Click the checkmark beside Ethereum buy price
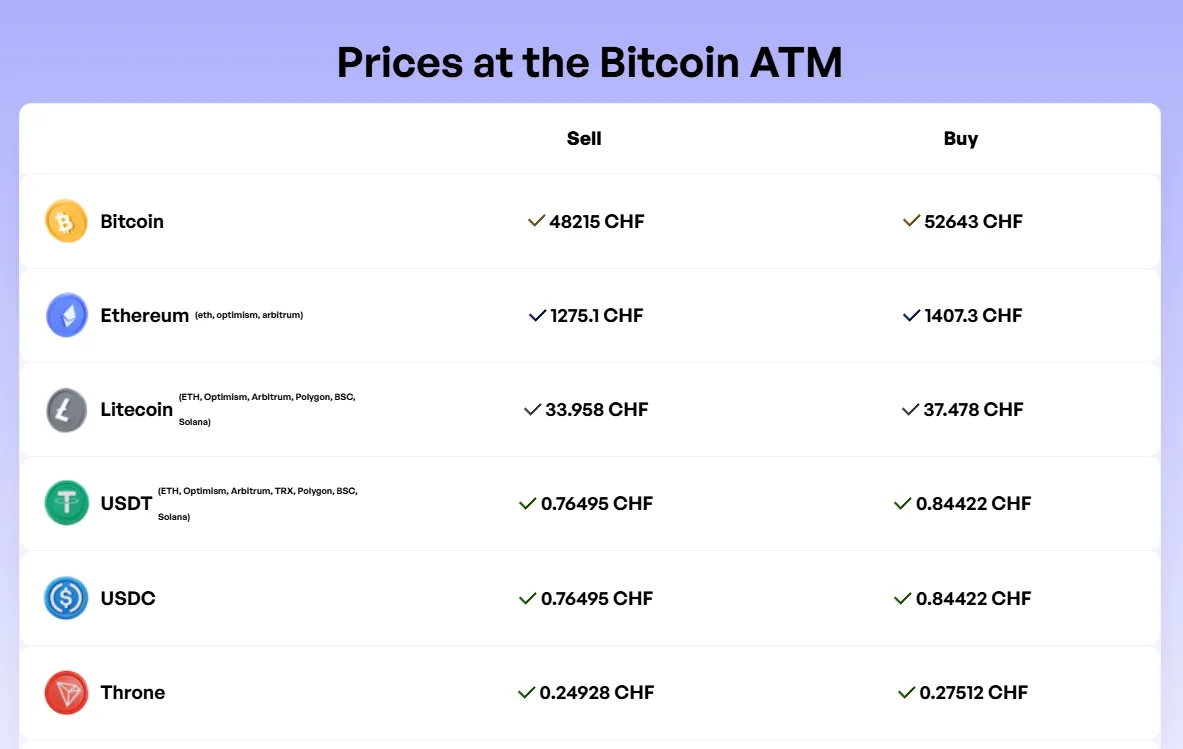The image size is (1183, 749). (911, 315)
